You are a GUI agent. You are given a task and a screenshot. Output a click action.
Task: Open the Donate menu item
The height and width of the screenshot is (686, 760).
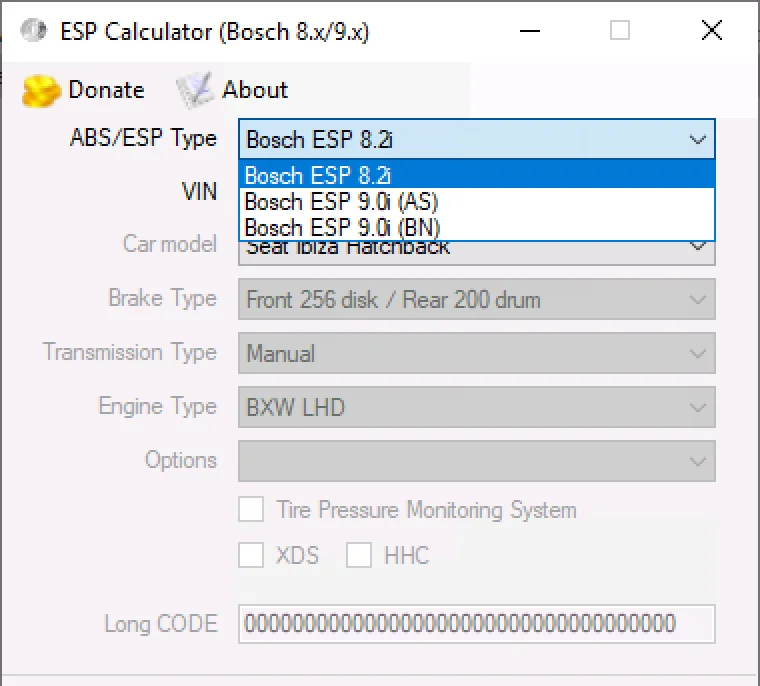[x=105, y=90]
